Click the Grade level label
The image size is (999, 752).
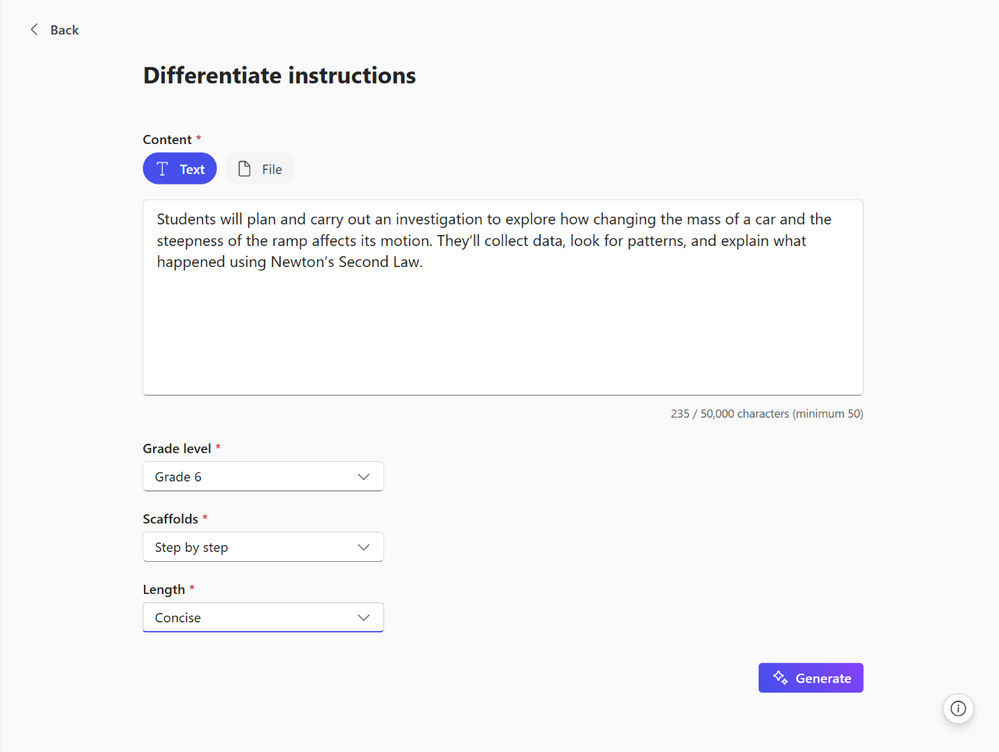177,449
